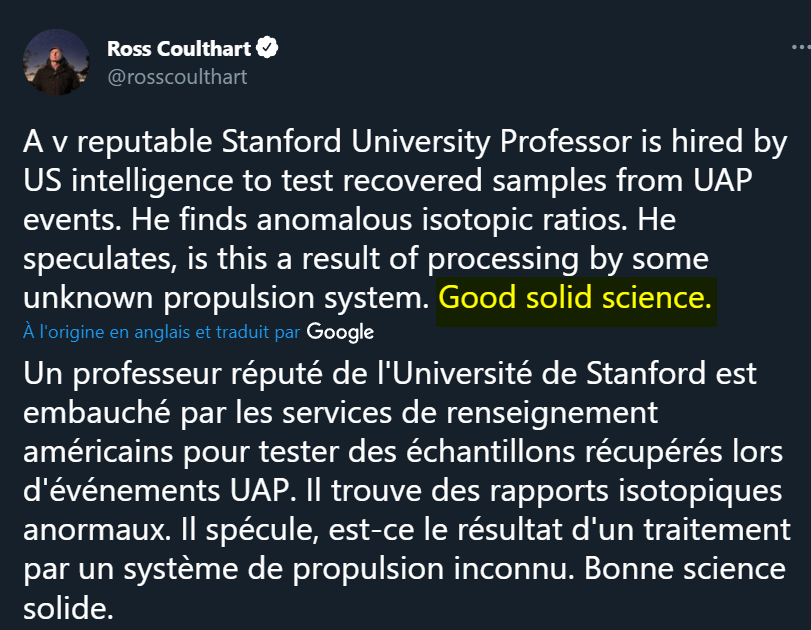811x630 pixels.
Task: Click 'unknown propulsion system' in the English tweet
Action: point(226,298)
